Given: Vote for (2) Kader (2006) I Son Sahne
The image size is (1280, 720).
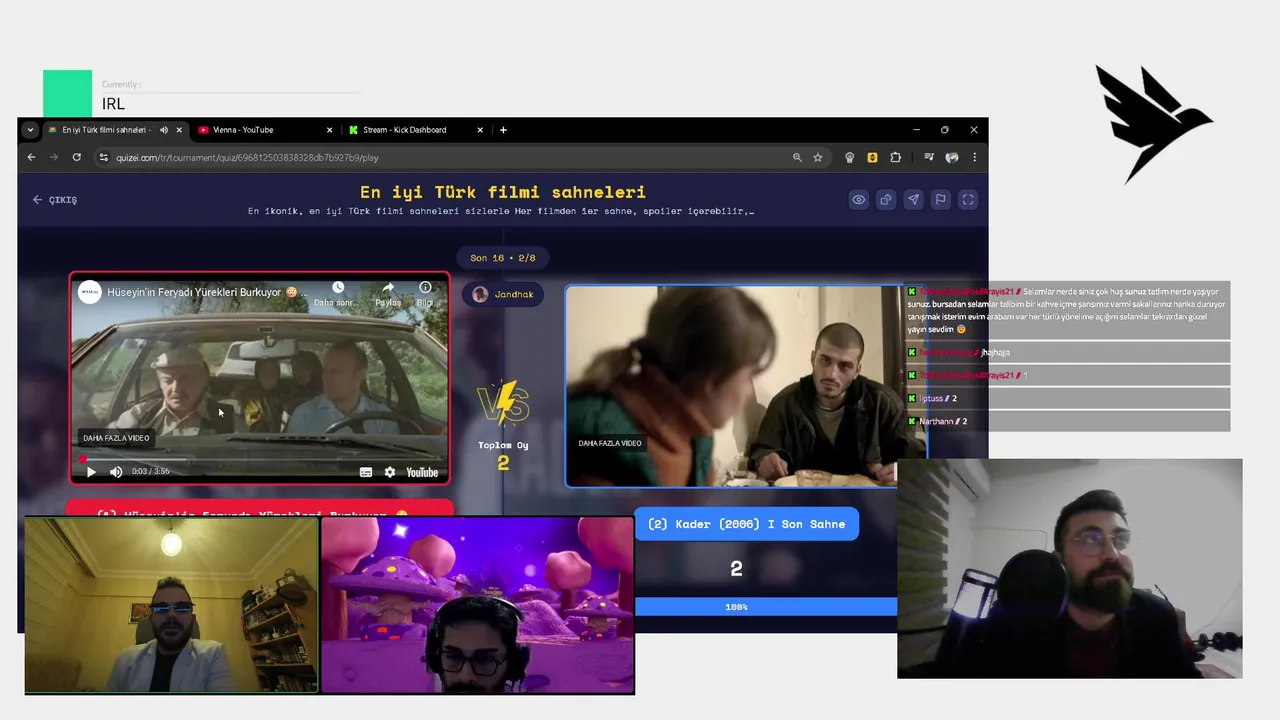Looking at the screenshot, I should pyautogui.click(x=746, y=524).
